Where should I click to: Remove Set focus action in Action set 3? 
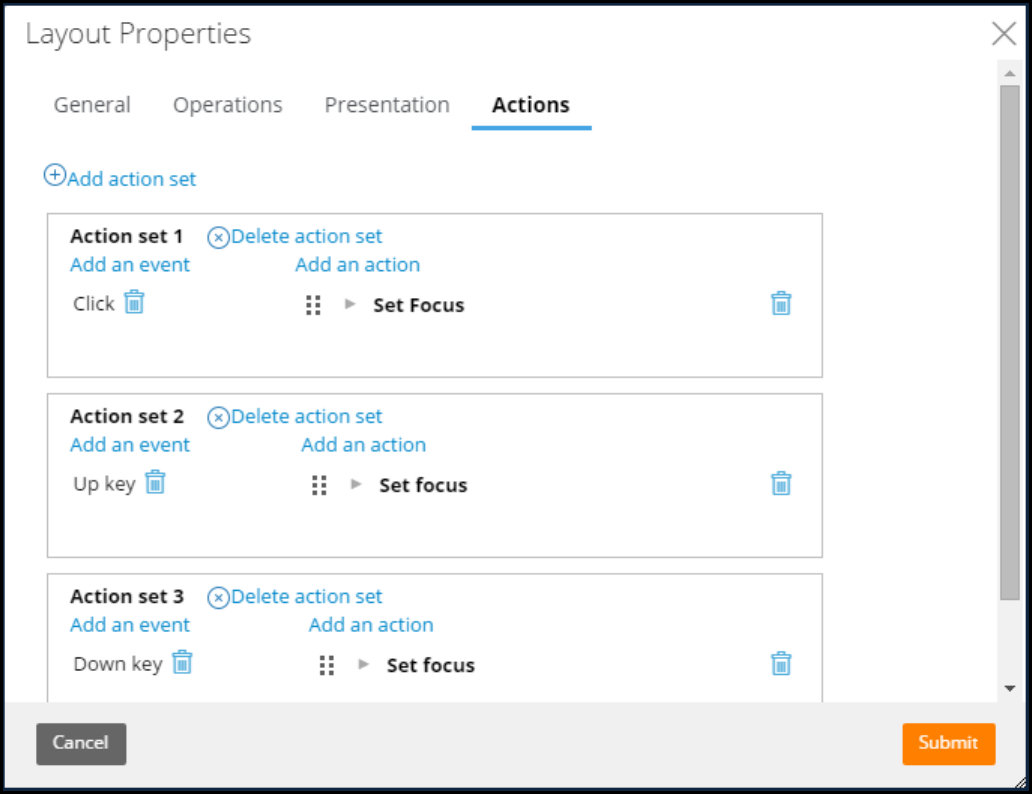781,664
